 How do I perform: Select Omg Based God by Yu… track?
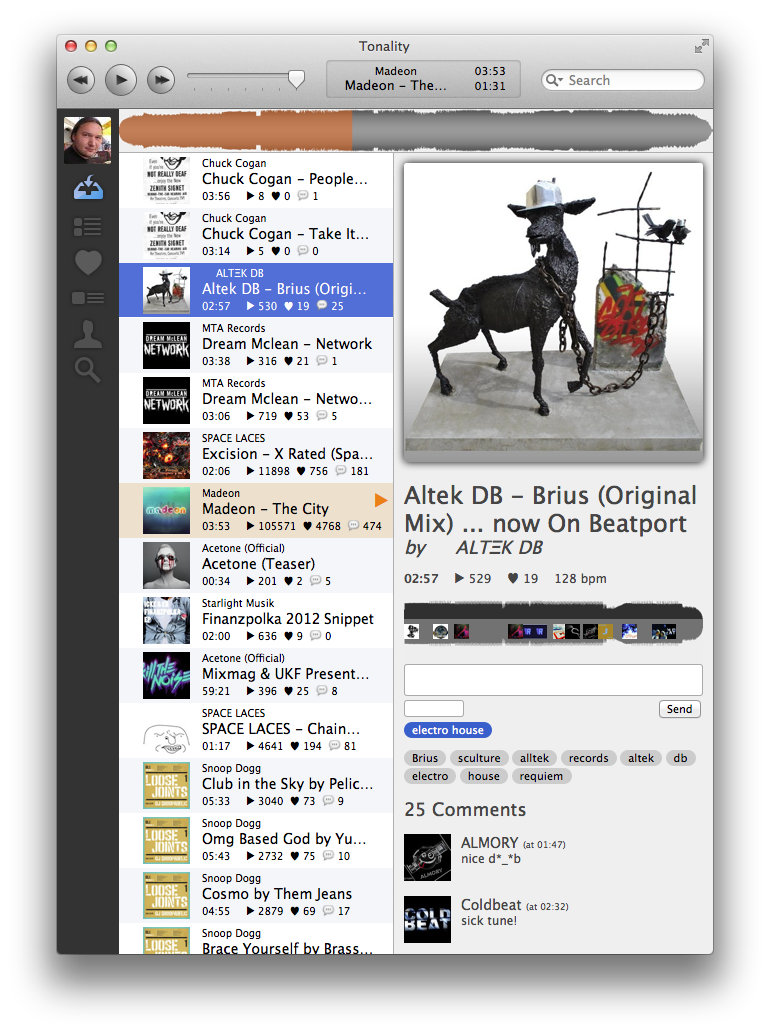pyautogui.click(x=256, y=840)
